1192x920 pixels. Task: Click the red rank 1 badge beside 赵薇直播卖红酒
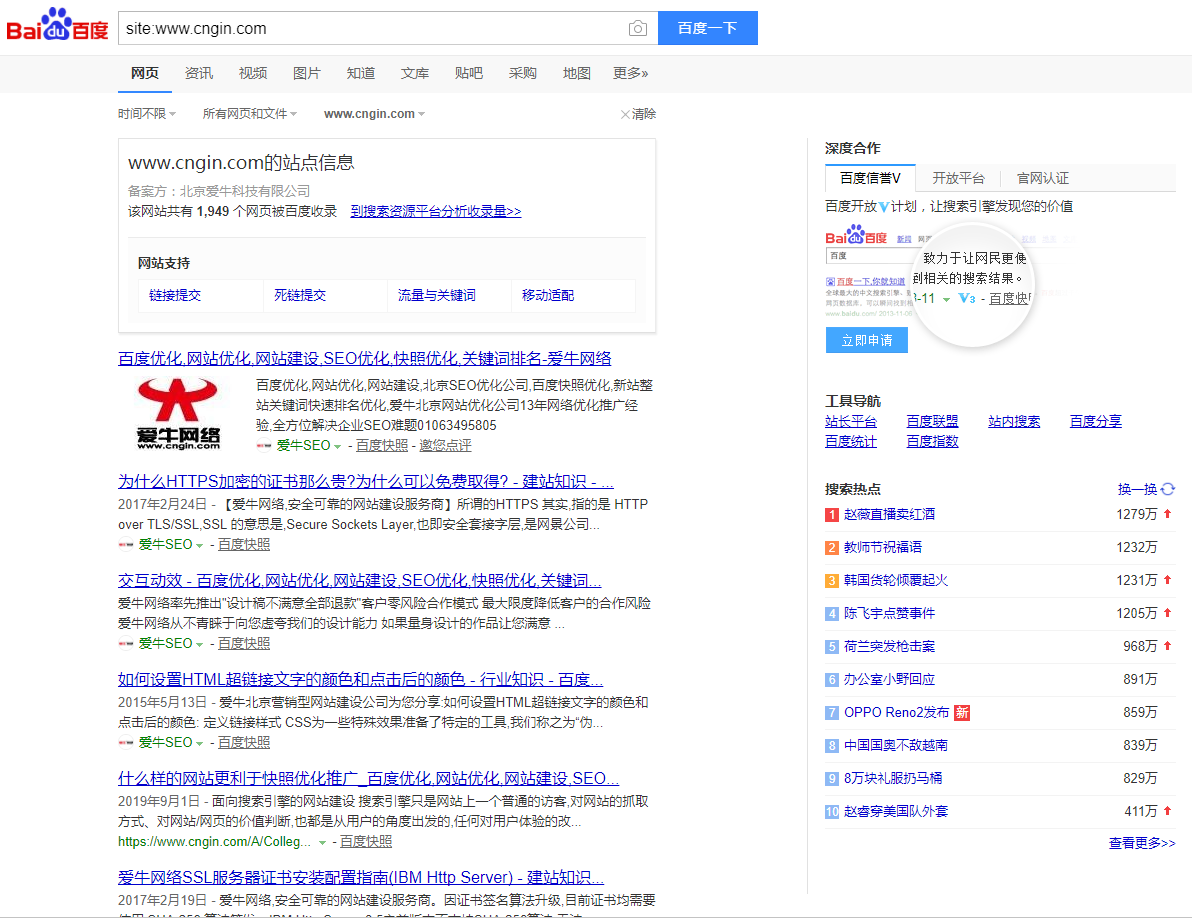(831, 514)
